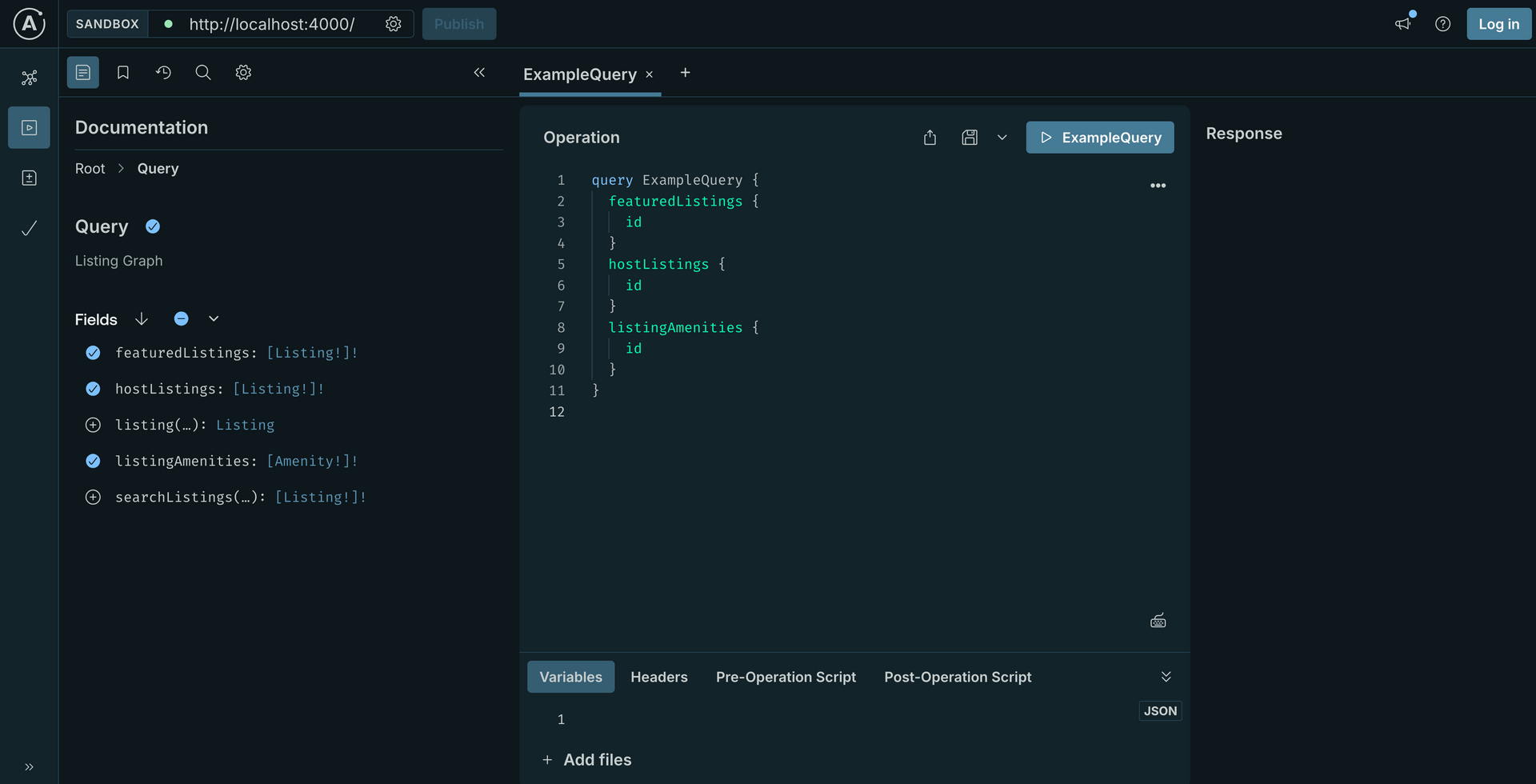
Task: Switch to the Headers tab
Action: pyautogui.click(x=658, y=677)
